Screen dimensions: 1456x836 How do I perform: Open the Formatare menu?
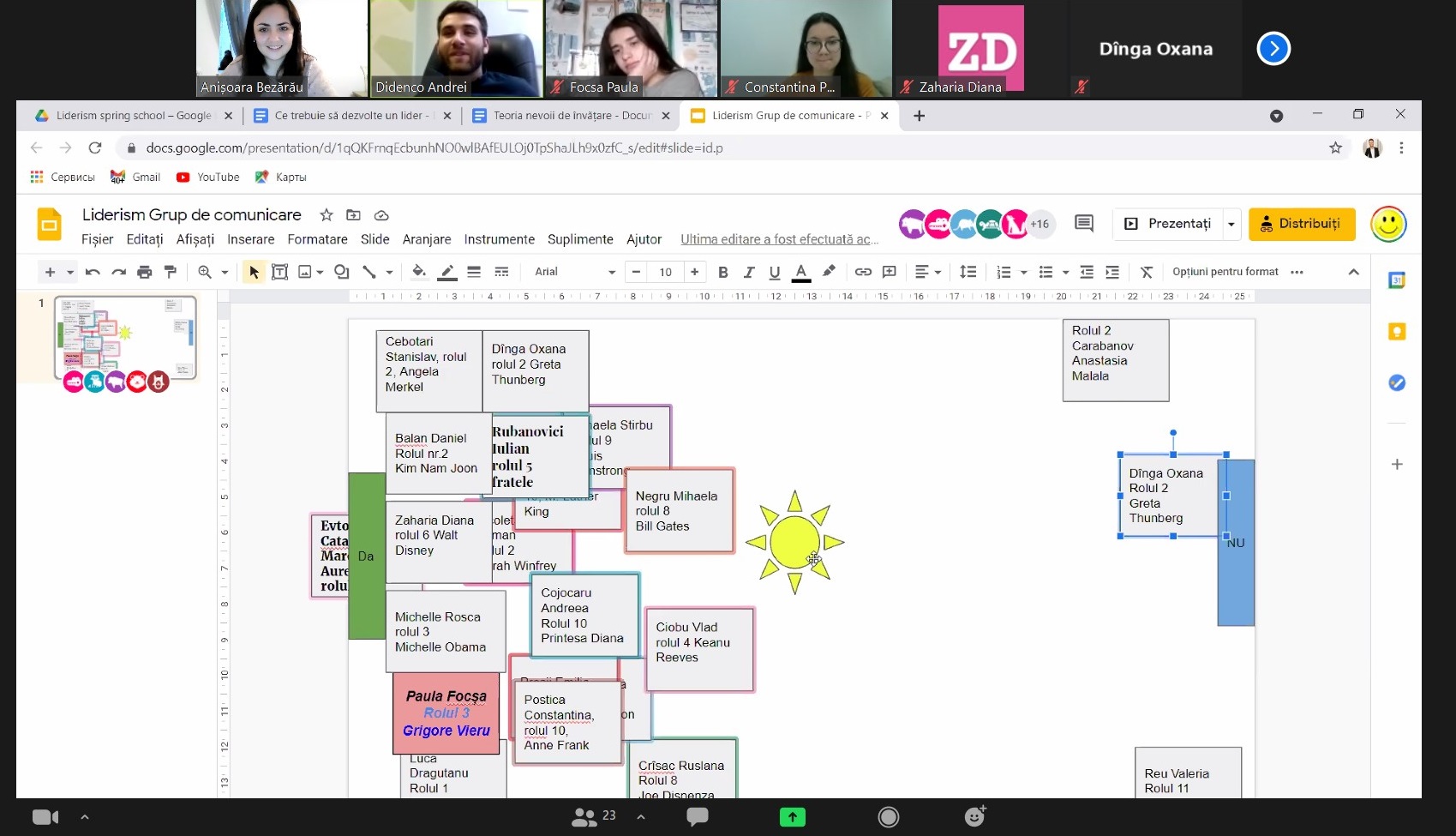[x=317, y=239]
